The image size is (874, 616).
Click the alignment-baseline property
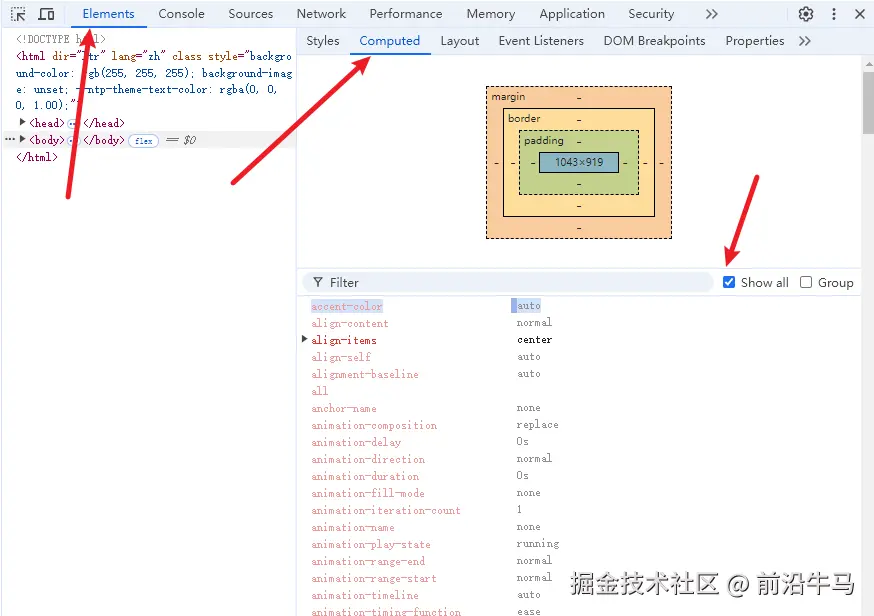365,375
